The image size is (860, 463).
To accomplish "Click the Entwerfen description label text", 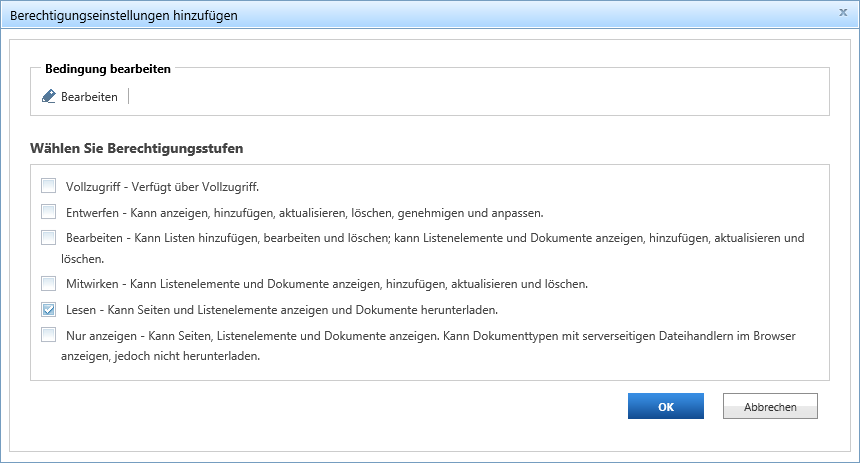I will tap(304, 213).
